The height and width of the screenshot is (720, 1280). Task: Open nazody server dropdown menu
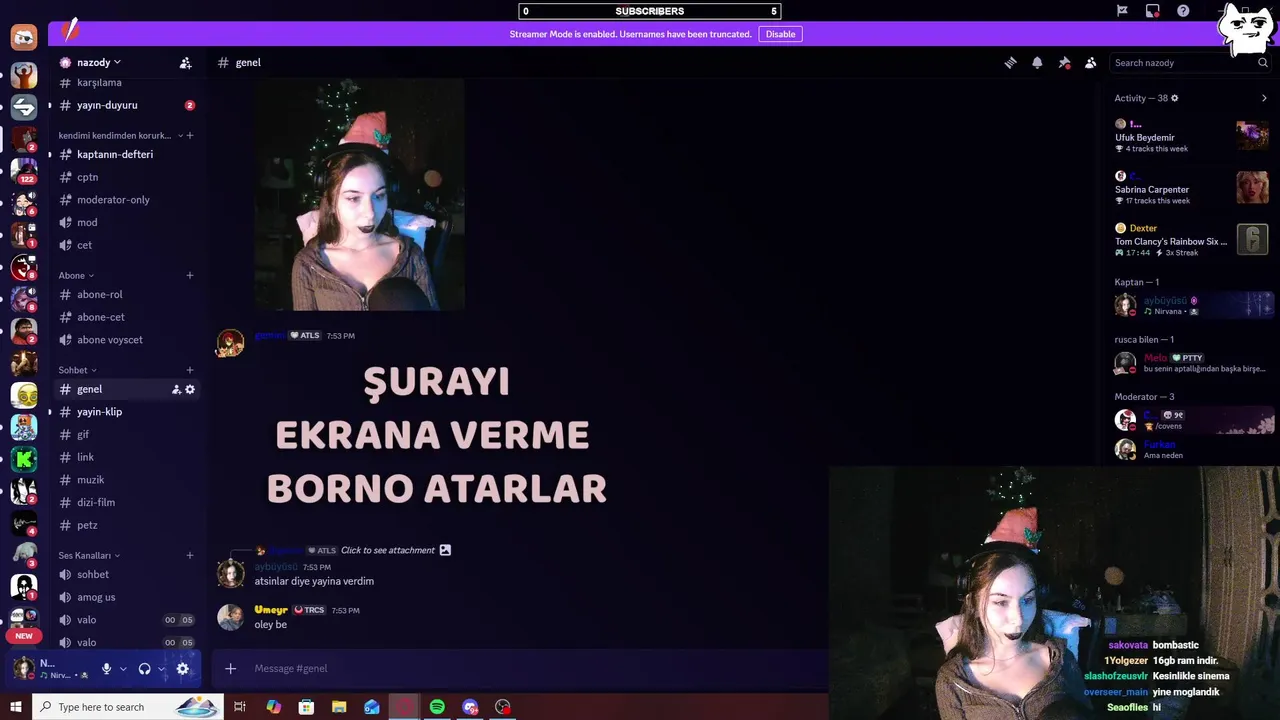click(x=98, y=62)
